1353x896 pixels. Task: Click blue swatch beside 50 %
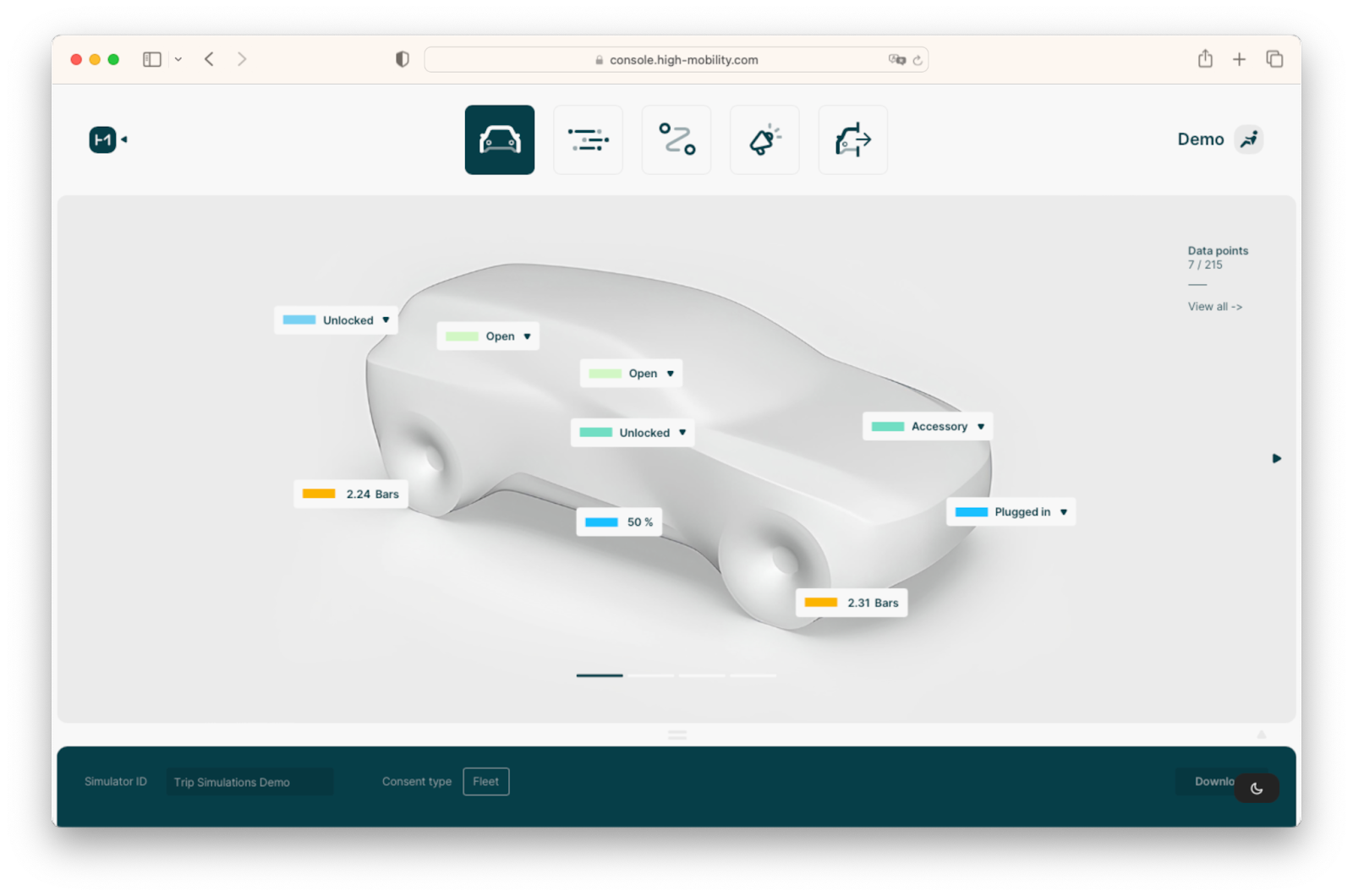point(601,522)
